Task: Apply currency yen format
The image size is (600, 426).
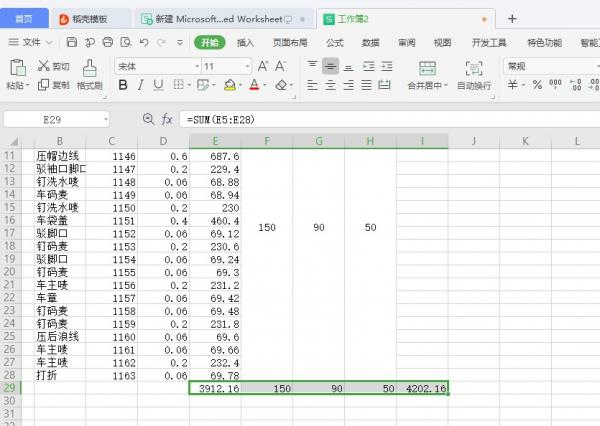Action: 512,85
